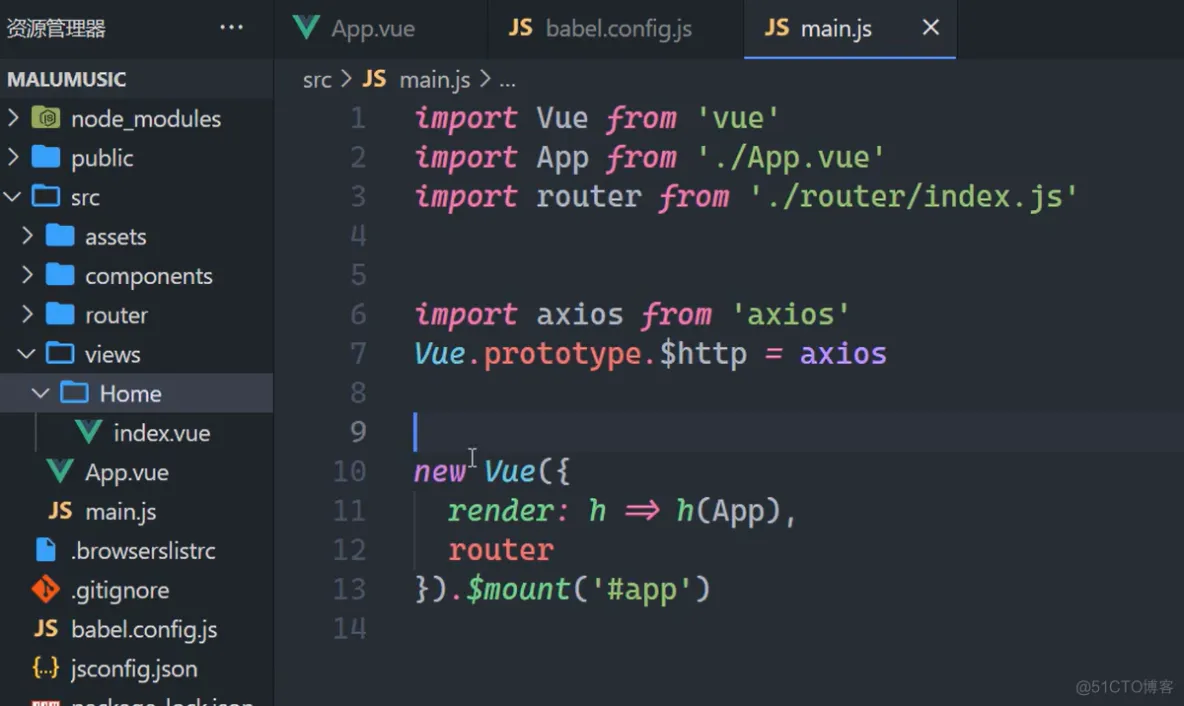Screen dimensions: 1184x706
Task: Click the 资源管理器 explorer title
Action: click(x=56, y=29)
